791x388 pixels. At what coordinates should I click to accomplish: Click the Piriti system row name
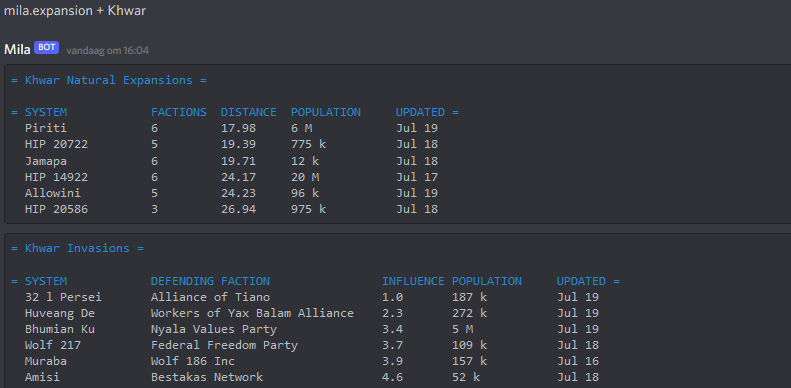pyautogui.click(x=46, y=128)
